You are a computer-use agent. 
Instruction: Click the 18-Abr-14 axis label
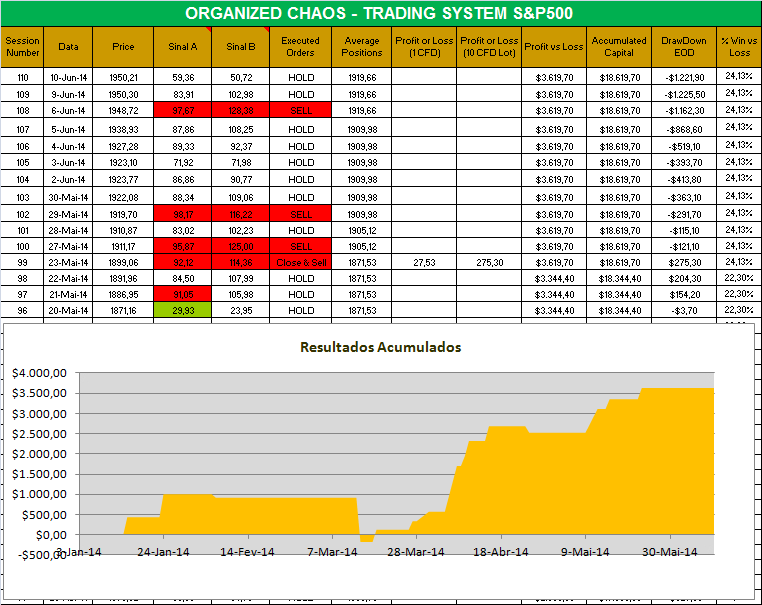pos(501,552)
